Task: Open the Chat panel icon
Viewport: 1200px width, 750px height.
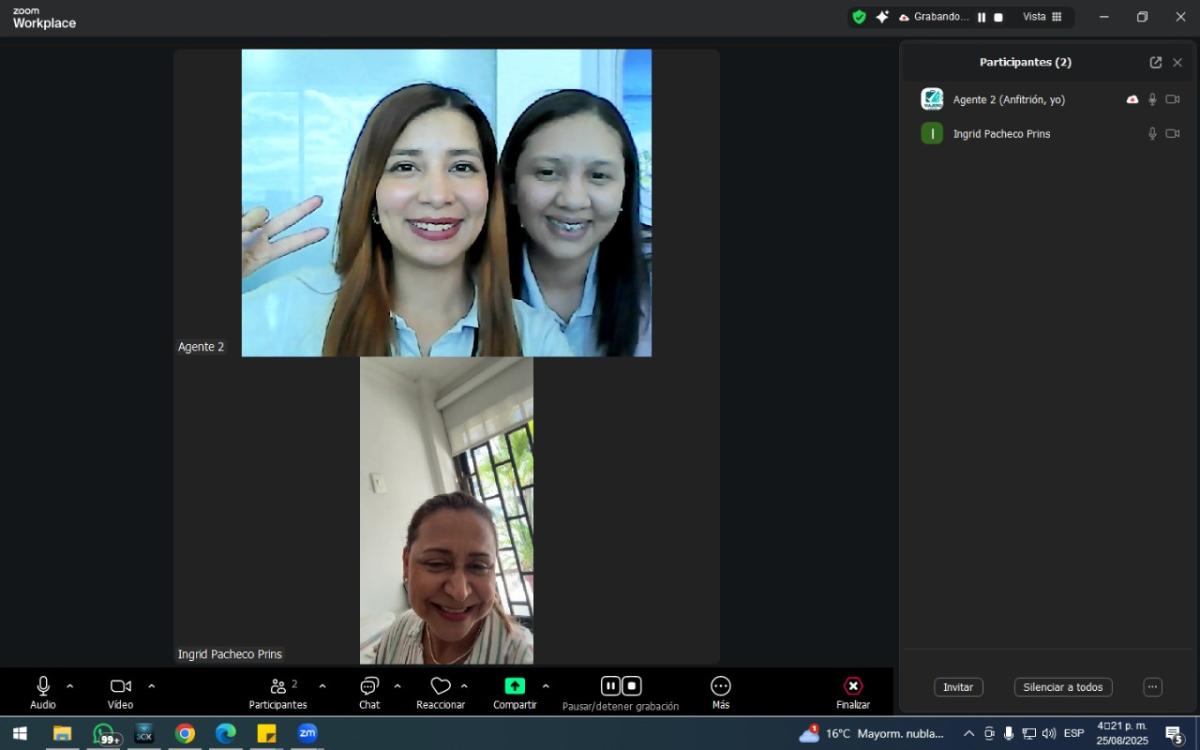Action: (369, 686)
